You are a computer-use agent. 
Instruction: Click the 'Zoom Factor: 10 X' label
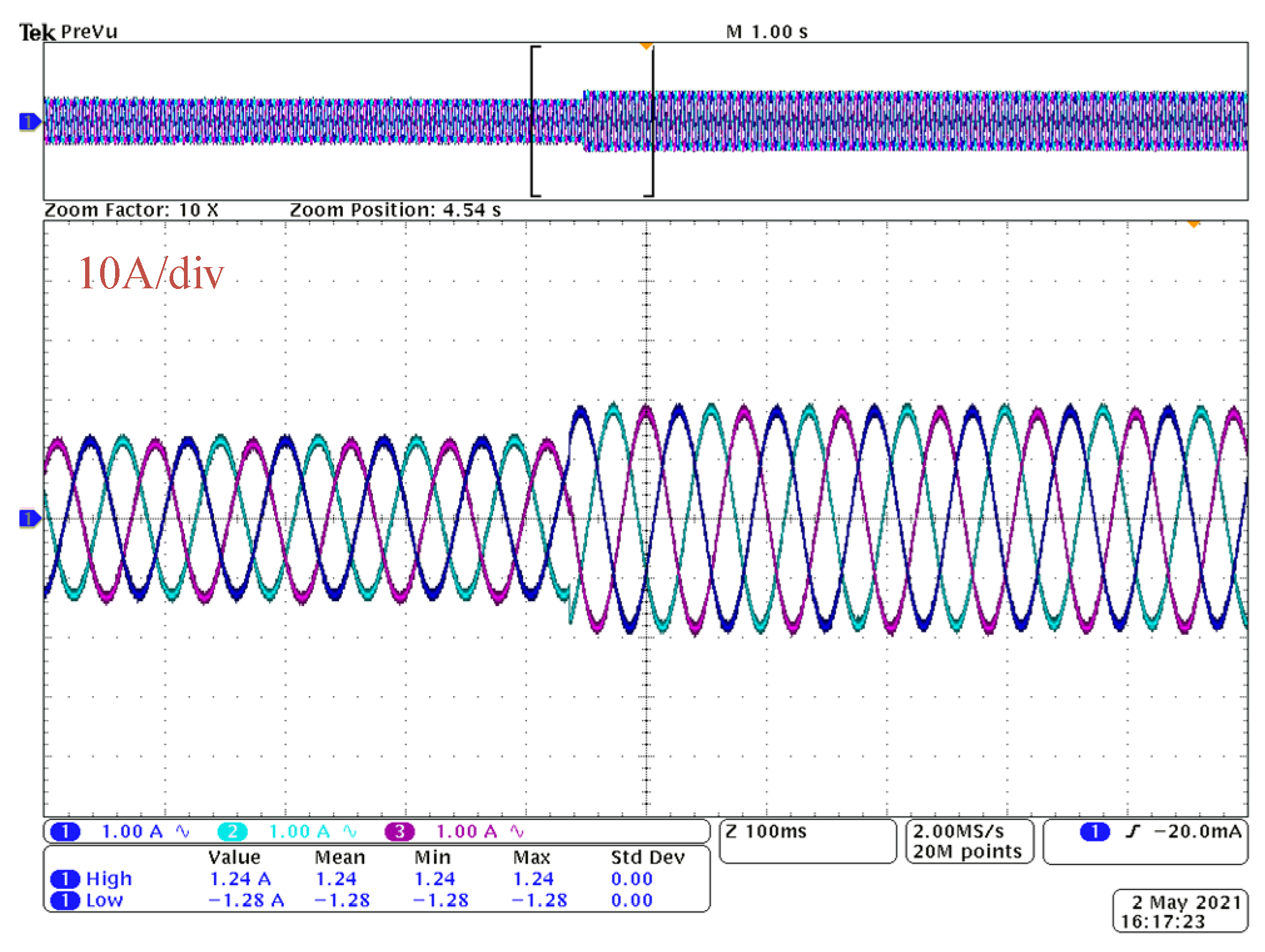131,210
